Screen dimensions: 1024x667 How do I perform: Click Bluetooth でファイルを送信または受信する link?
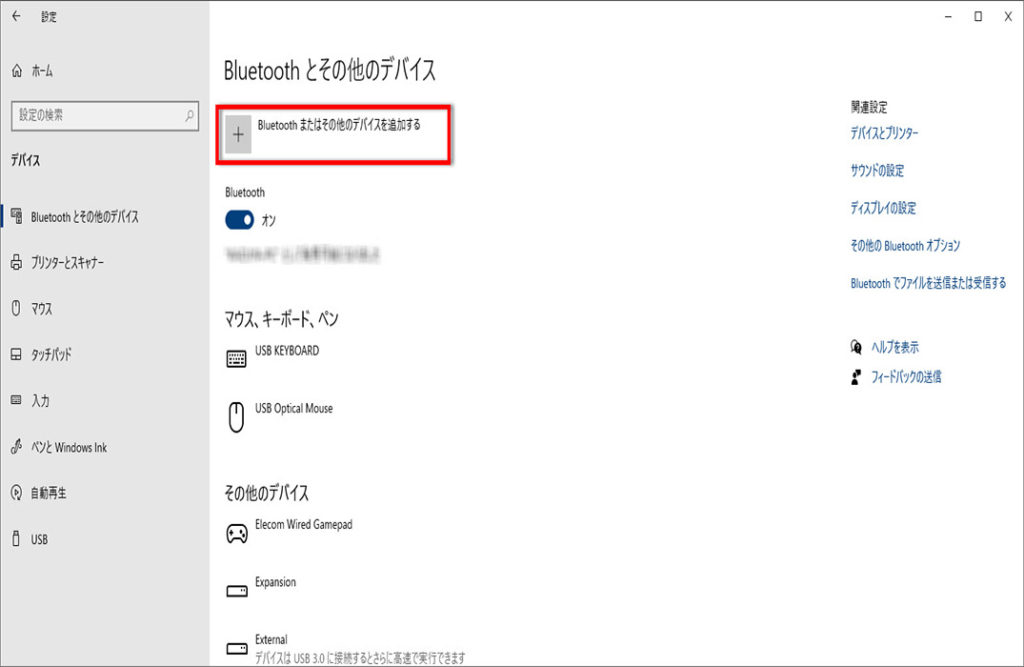(x=928, y=284)
